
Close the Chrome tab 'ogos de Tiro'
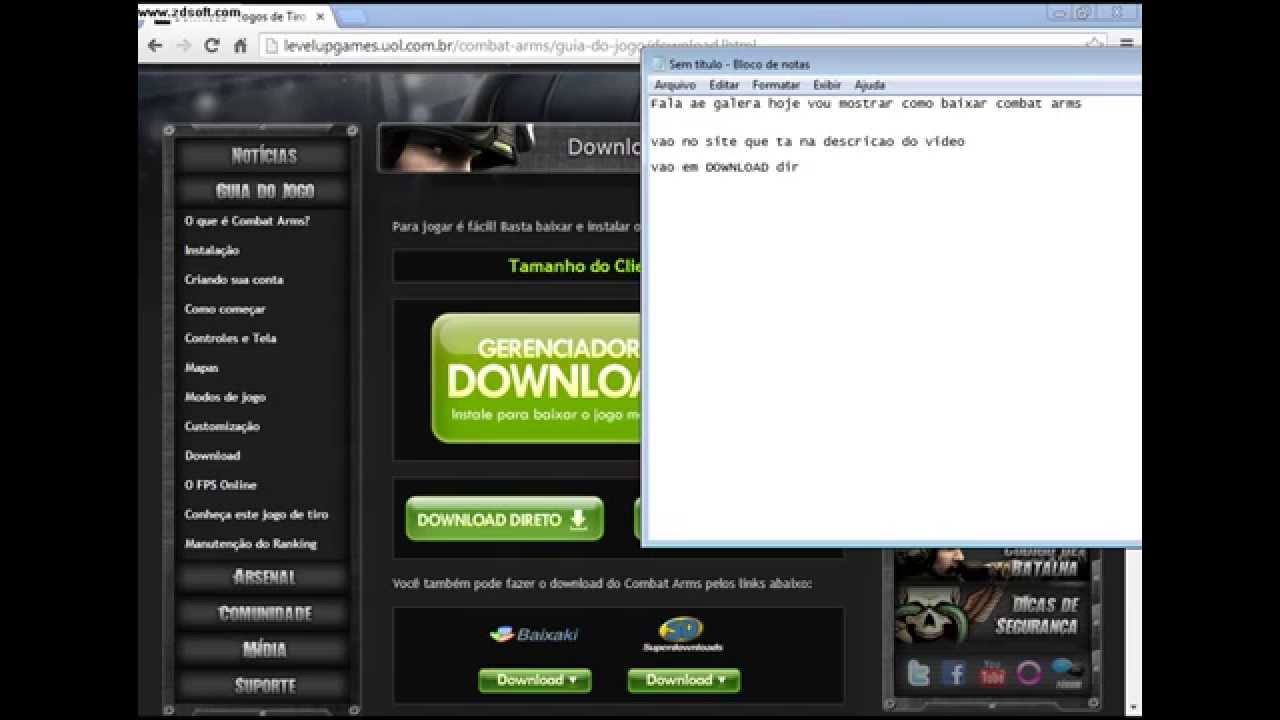click(321, 16)
